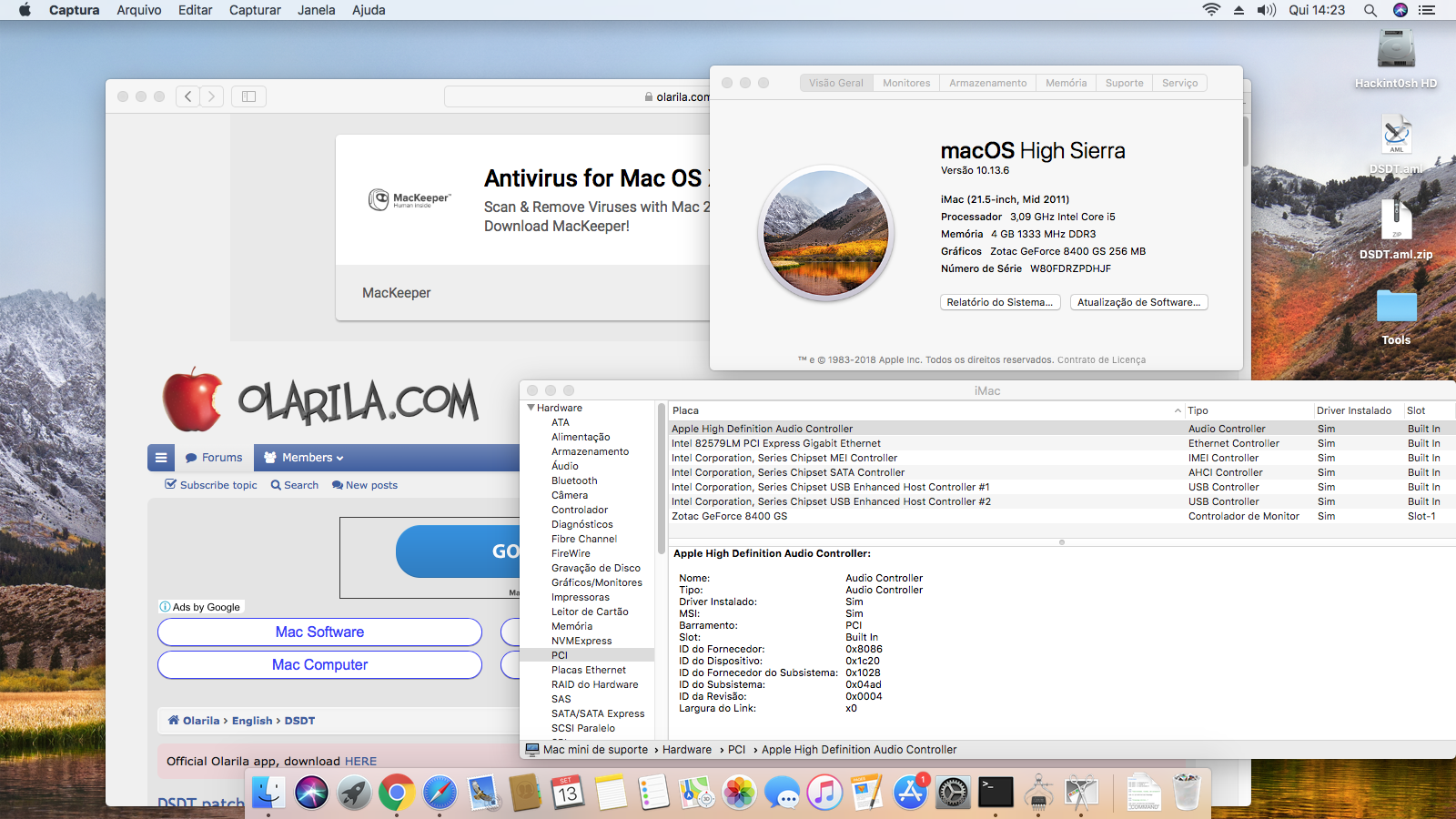Select Zotac GeForce 8400 GS row
This screenshot has width=1456, height=819.
[1060, 516]
